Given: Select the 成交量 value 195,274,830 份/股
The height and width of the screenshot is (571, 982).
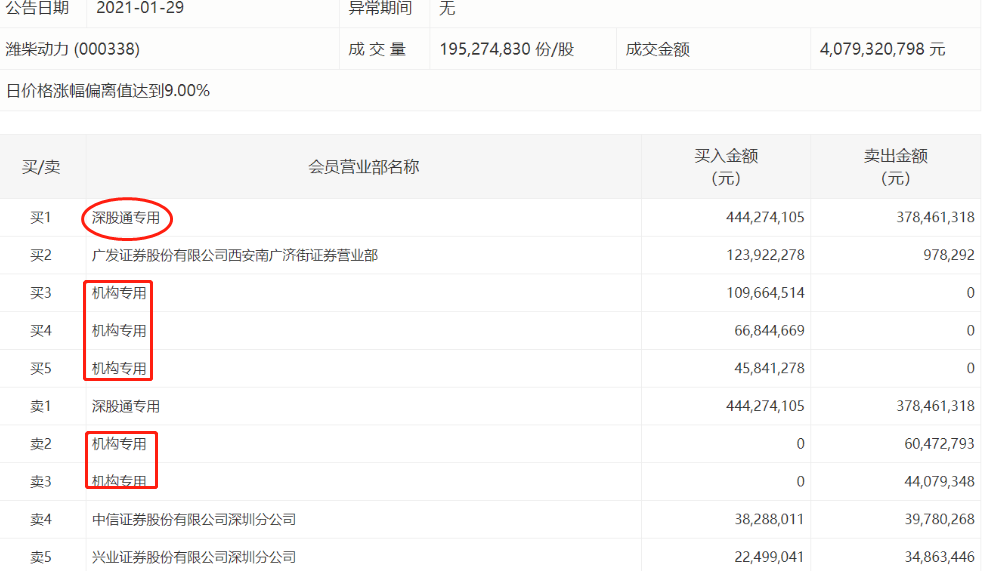Looking at the screenshot, I should [506, 49].
